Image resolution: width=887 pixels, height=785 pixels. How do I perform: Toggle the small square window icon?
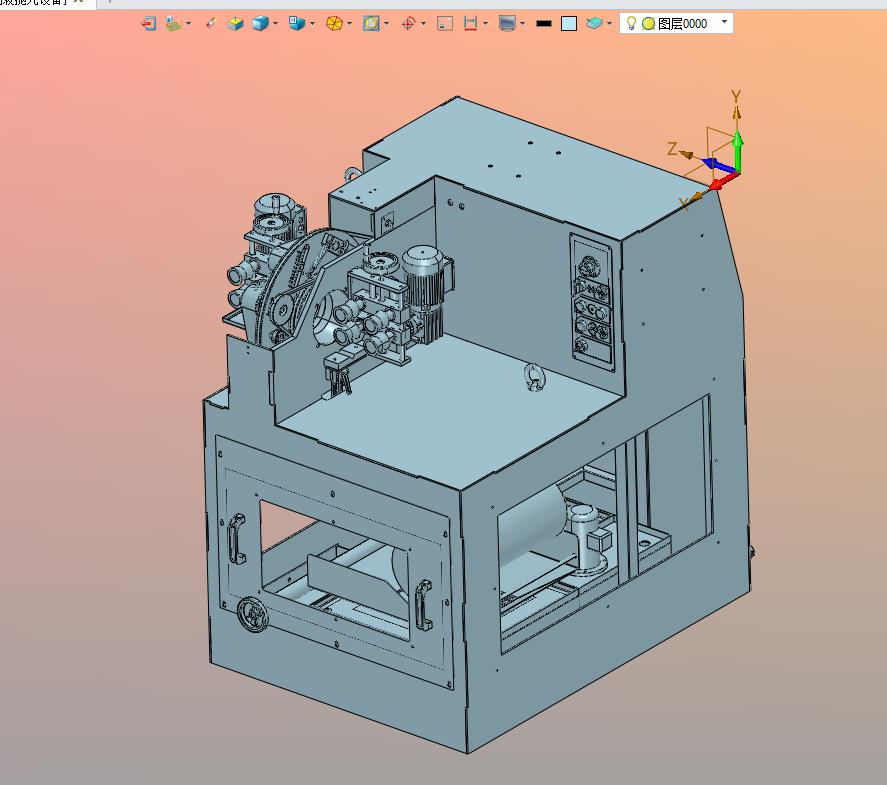tap(445, 24)
